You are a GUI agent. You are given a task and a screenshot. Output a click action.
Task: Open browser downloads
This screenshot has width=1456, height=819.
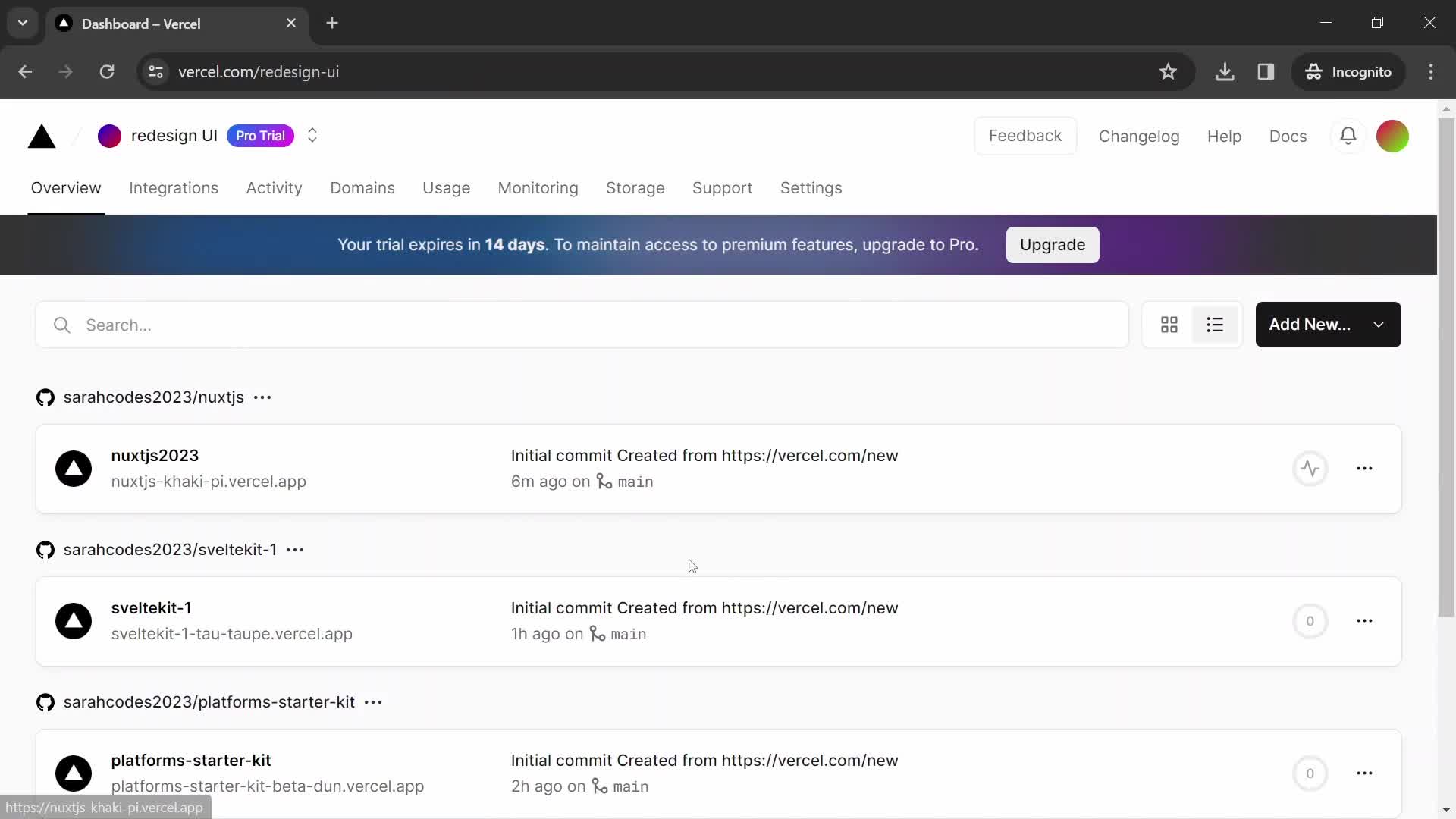click(x=1225, y=72)
